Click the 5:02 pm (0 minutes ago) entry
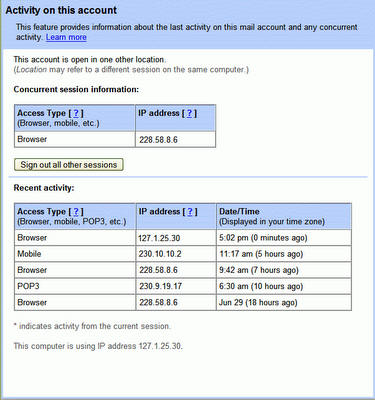This screenshot has height=400, width=375. pyautogui.click(x=263, y=238)
